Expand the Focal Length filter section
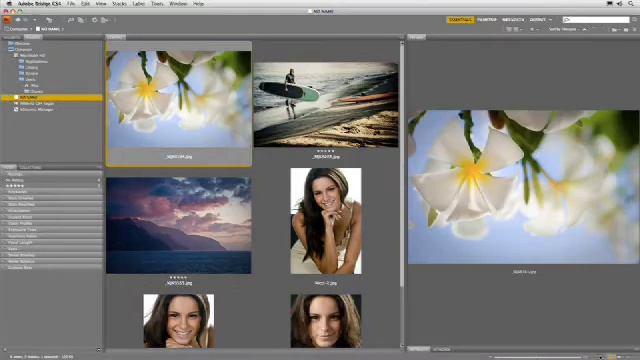Image resolution: width=640 pixels, height=360 pixels. click(x=52, y=242)
